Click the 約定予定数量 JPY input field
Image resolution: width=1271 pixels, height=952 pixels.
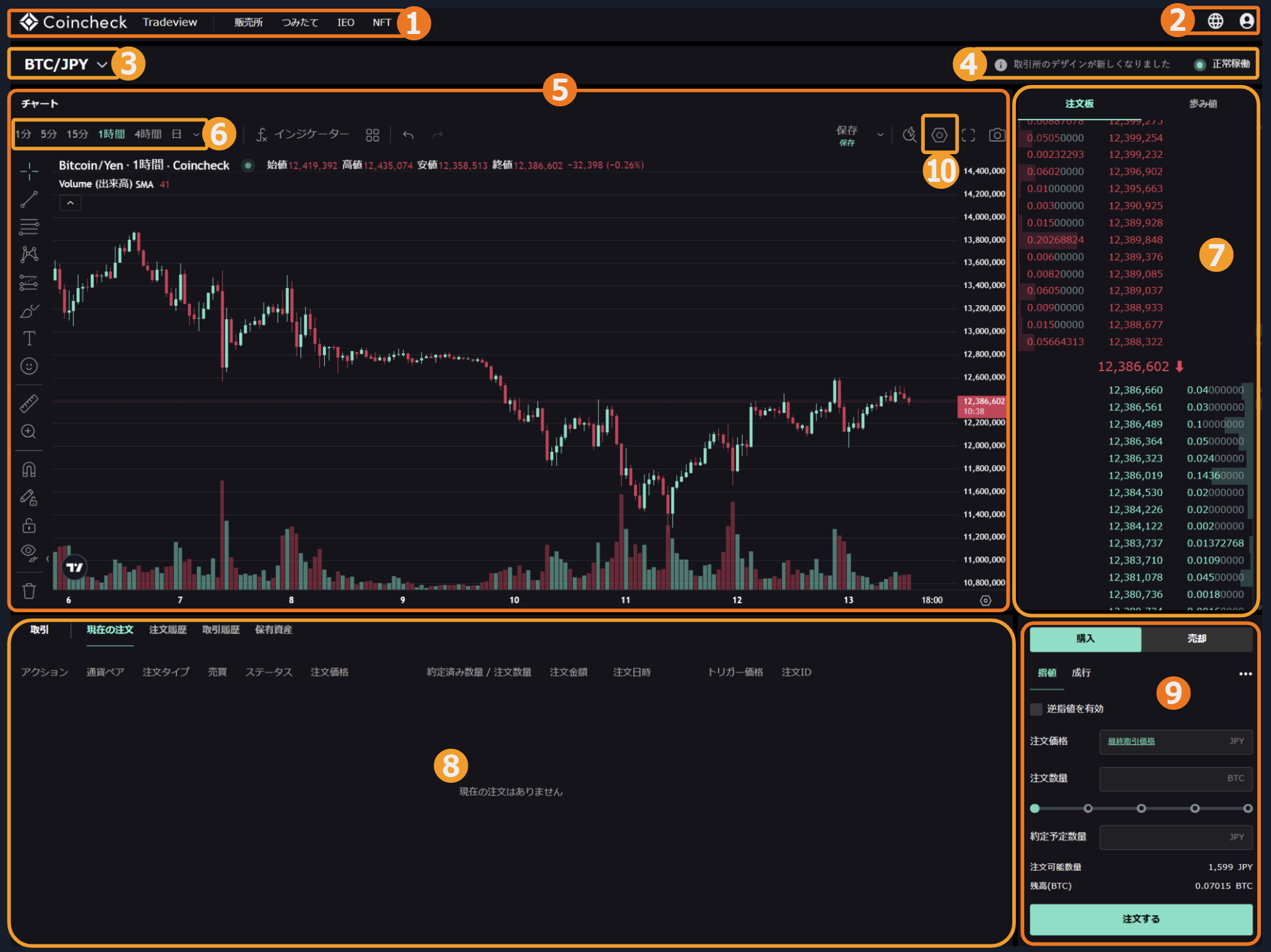(1176, 837)
